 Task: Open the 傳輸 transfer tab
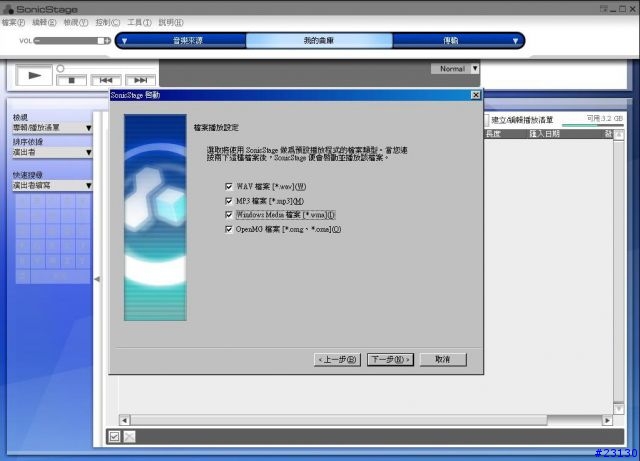point(451,40)
